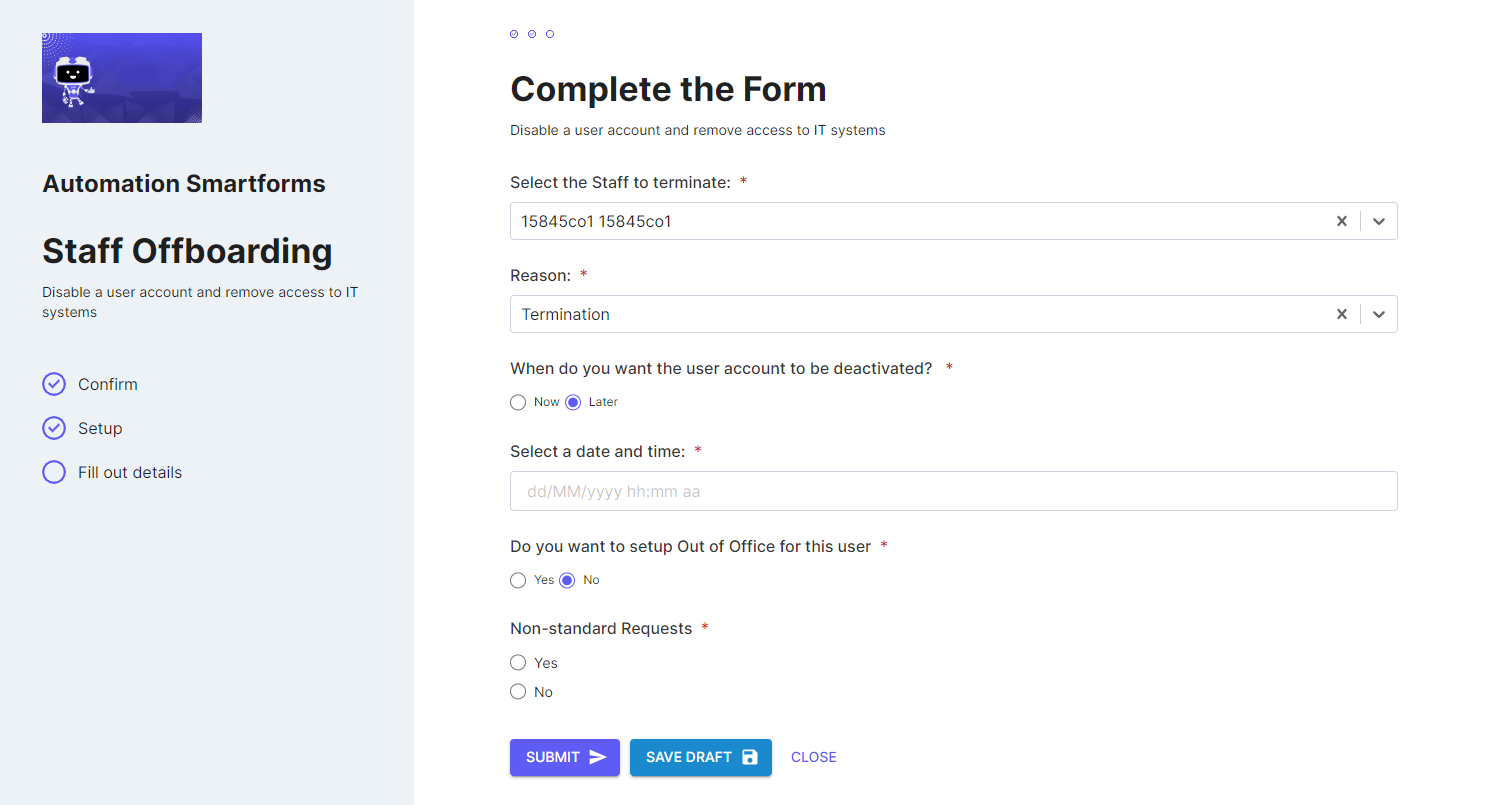
Task: Expand the Reason dropdown arrow
Action: [1379, 314]
